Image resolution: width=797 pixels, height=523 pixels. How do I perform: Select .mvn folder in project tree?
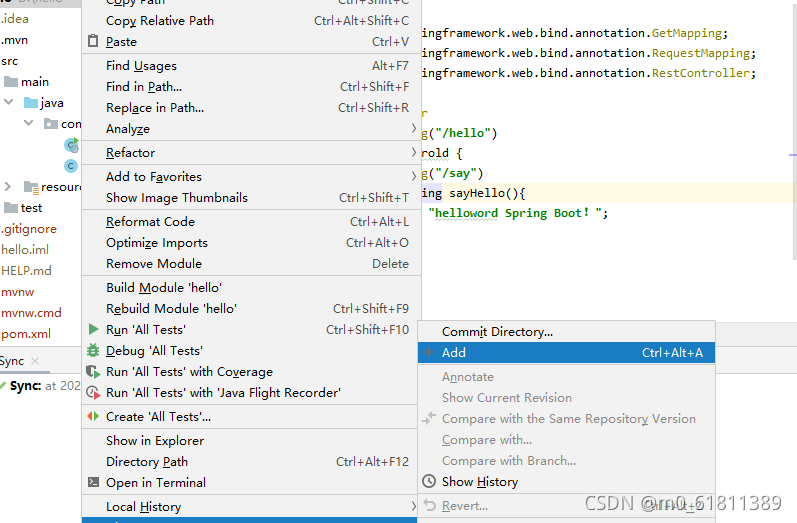14,40
